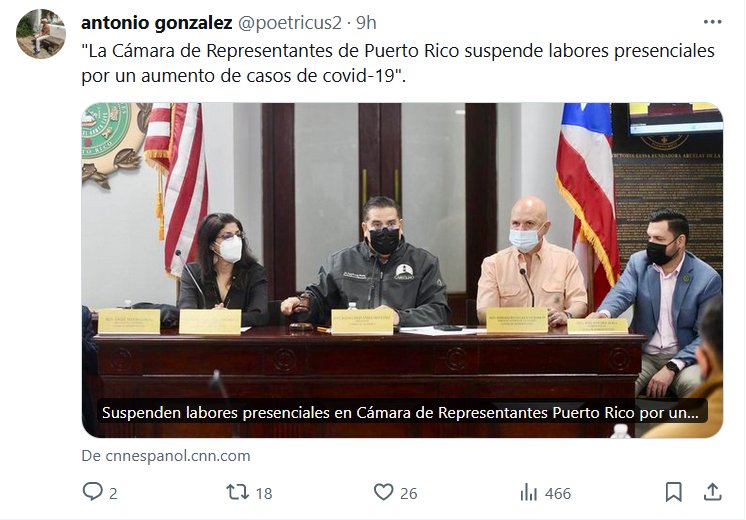
Task: Click the post text about Cámara de Representantes
Action: pos(398,63)
